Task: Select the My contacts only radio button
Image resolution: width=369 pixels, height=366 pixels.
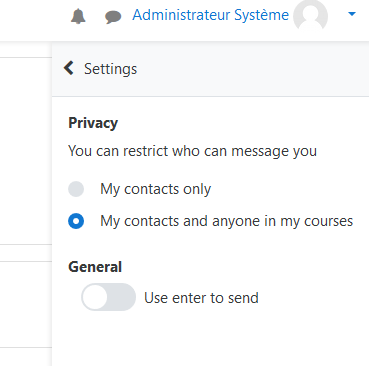Action: [x=76, y=189]
